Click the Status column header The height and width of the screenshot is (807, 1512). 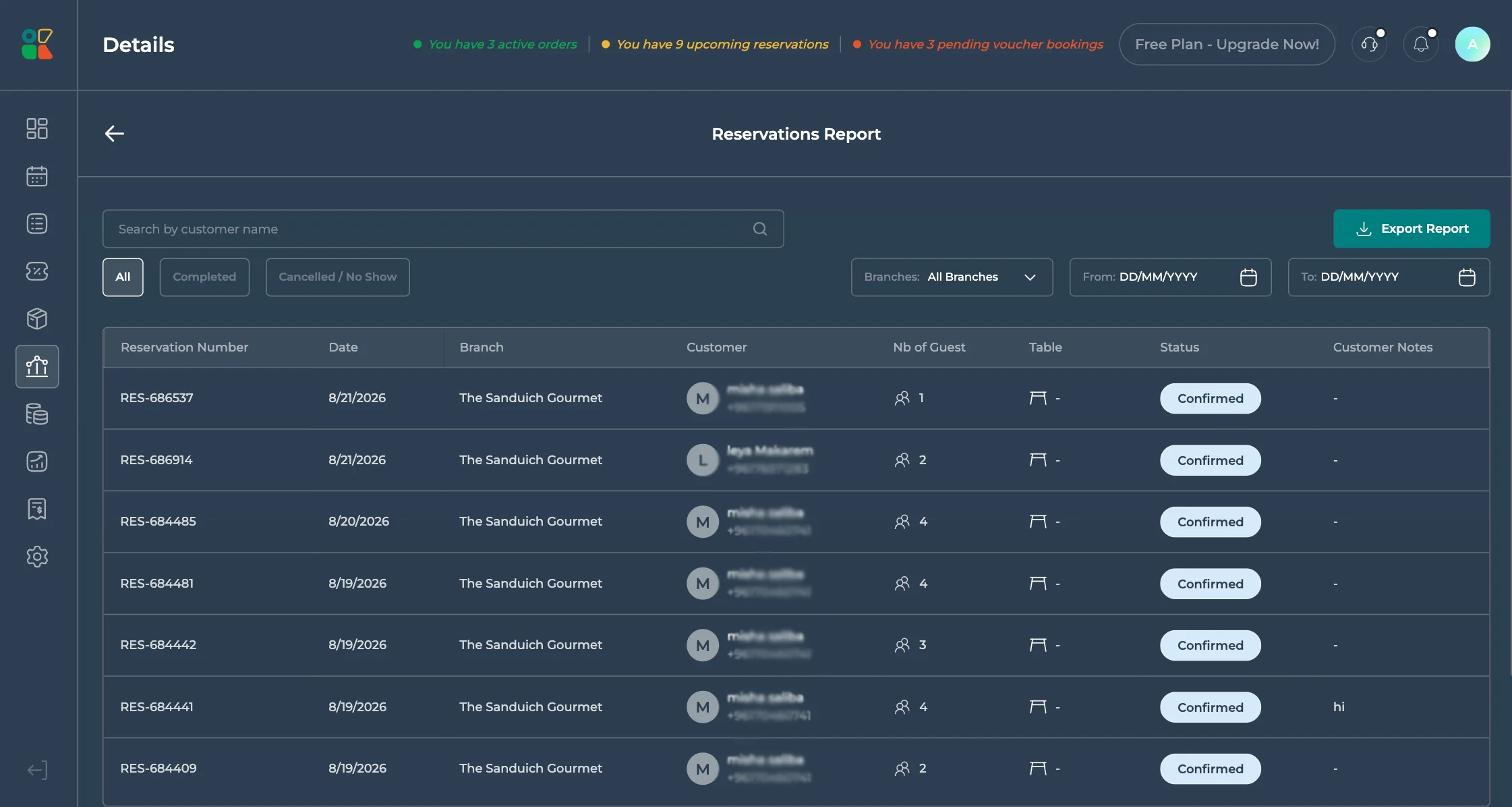(x=1180, y=347)
